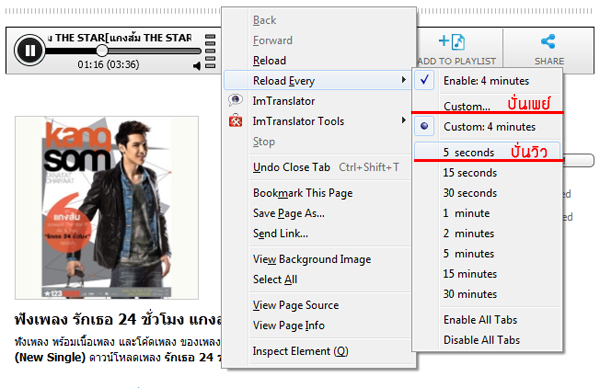Image resolution: width=600 pixels, height=388 pixels.
Task: Set reload interval to 30 minutes
Action: [x=487, y=294]
